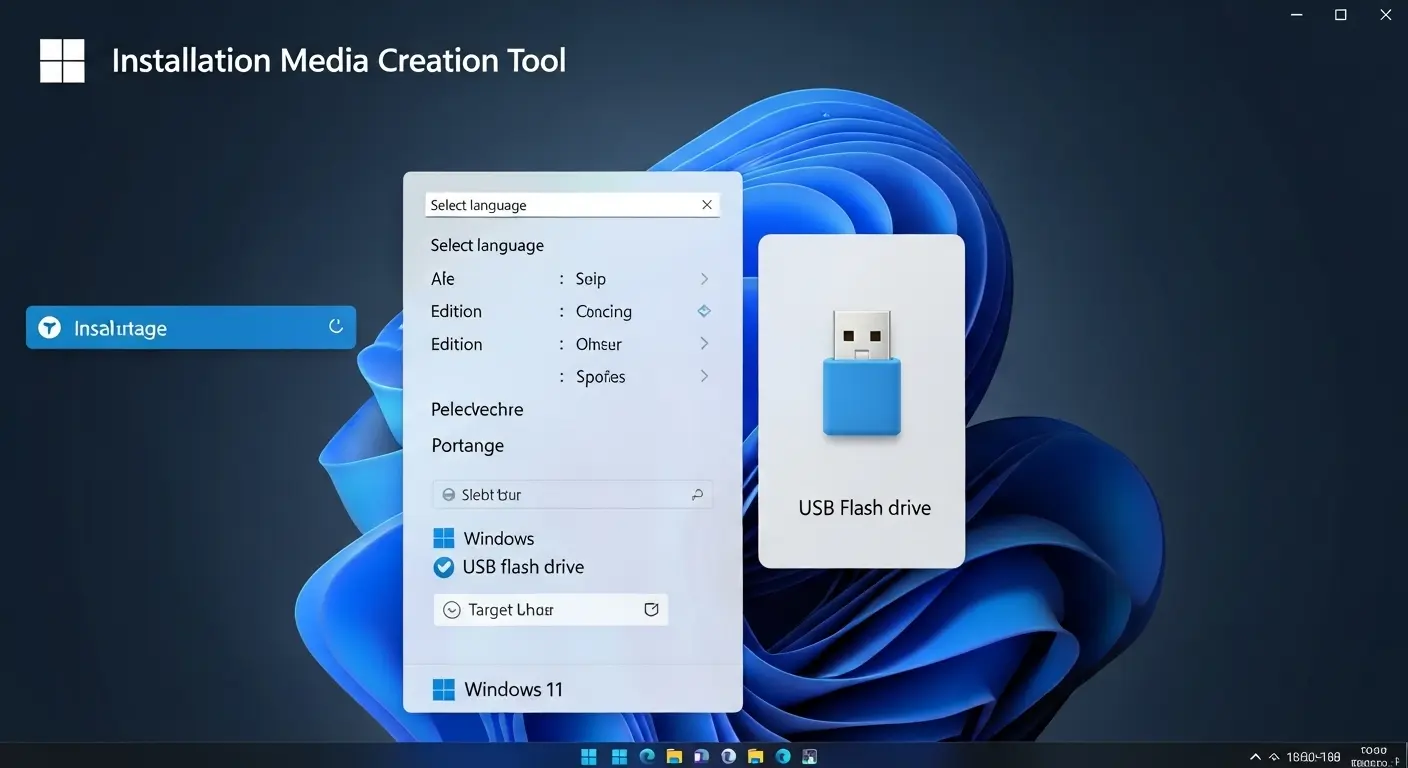
Task: Click into the Slebt bur search field
Action: (572, 494)
